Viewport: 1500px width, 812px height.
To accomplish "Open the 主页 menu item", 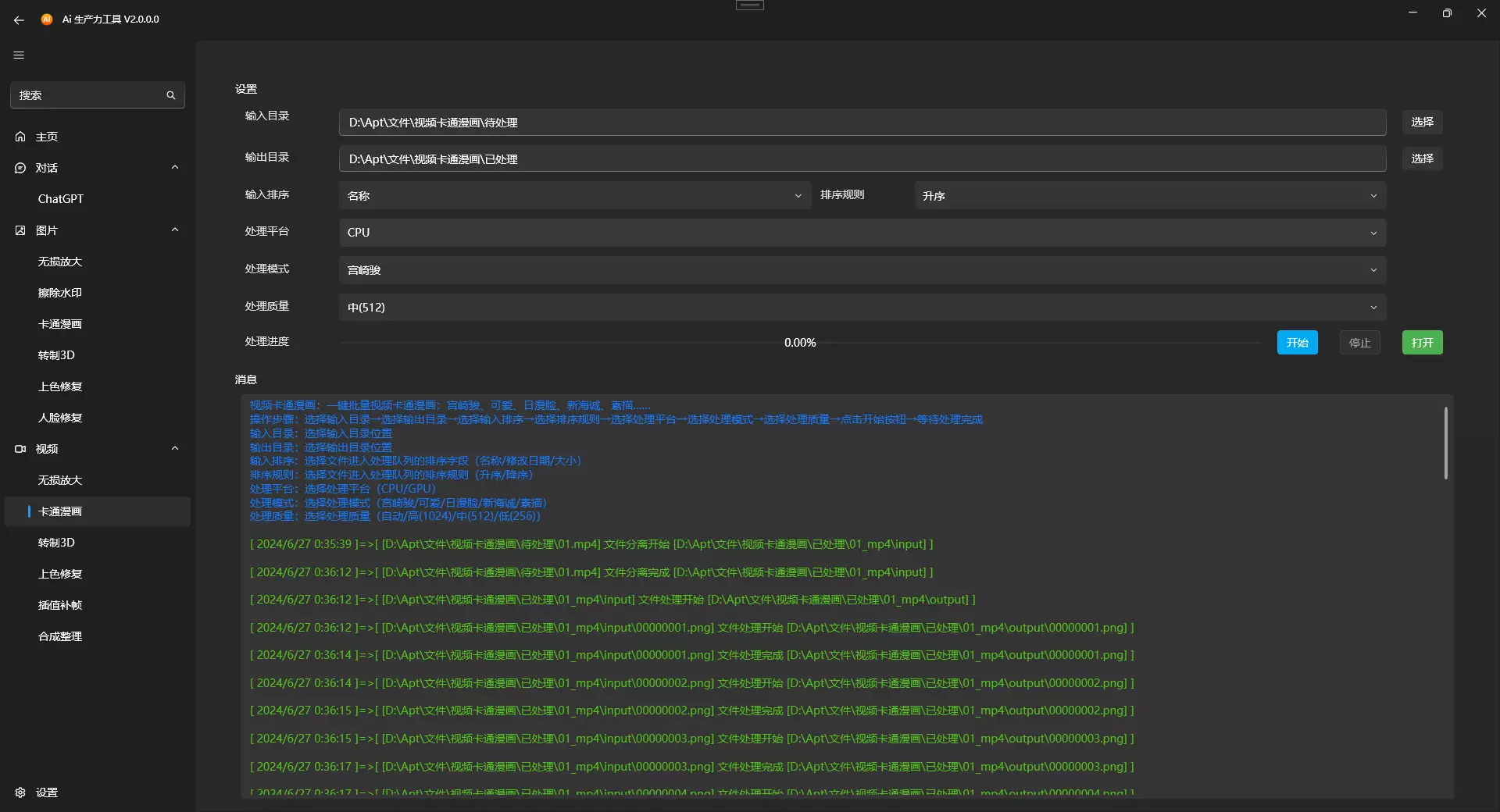I will (x=98, y=137).
